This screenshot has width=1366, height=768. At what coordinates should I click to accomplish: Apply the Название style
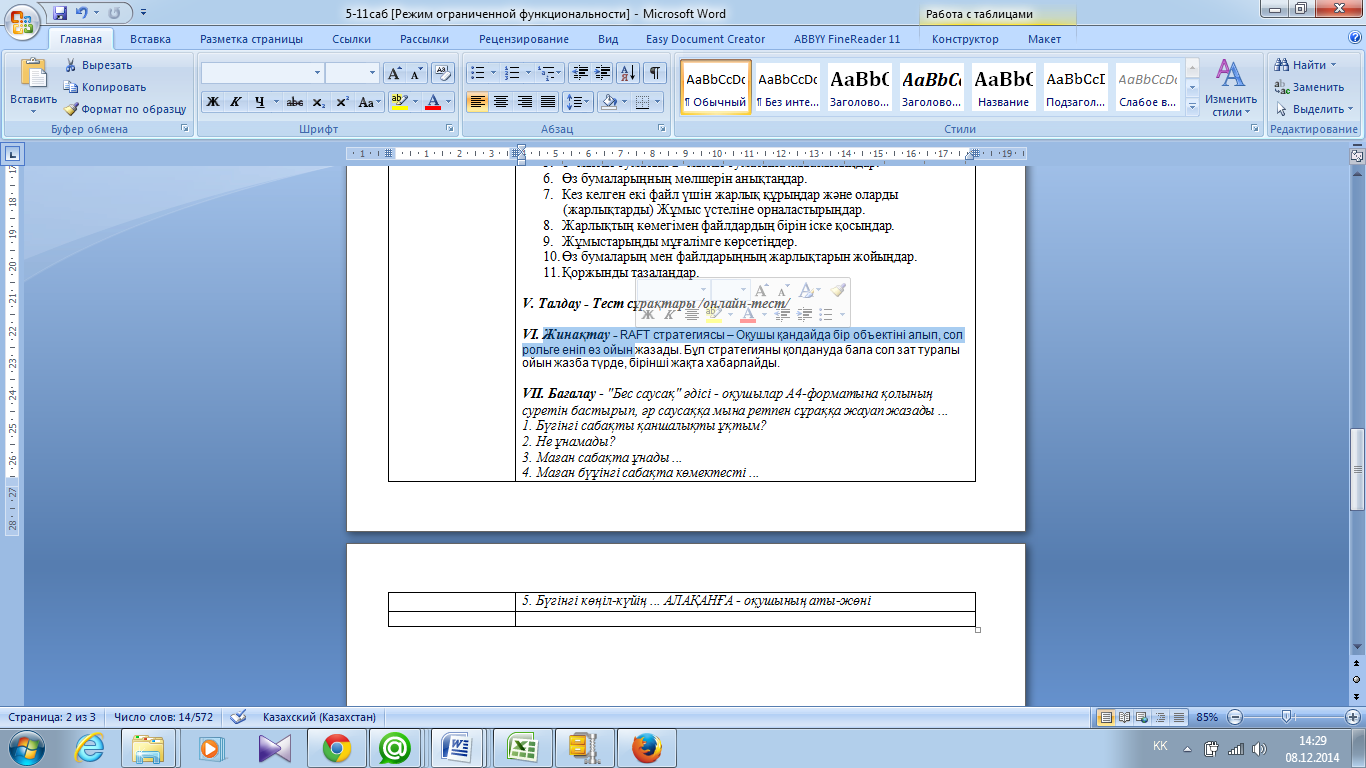1004,87
